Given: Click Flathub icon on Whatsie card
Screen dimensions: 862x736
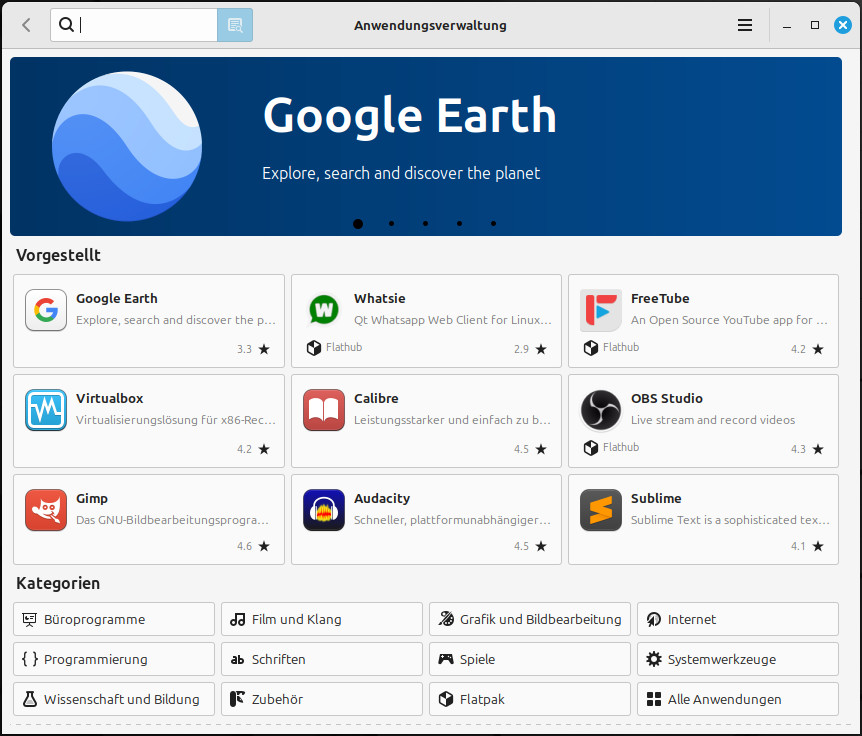Looking at the screenshot, I should click(314, 347).
